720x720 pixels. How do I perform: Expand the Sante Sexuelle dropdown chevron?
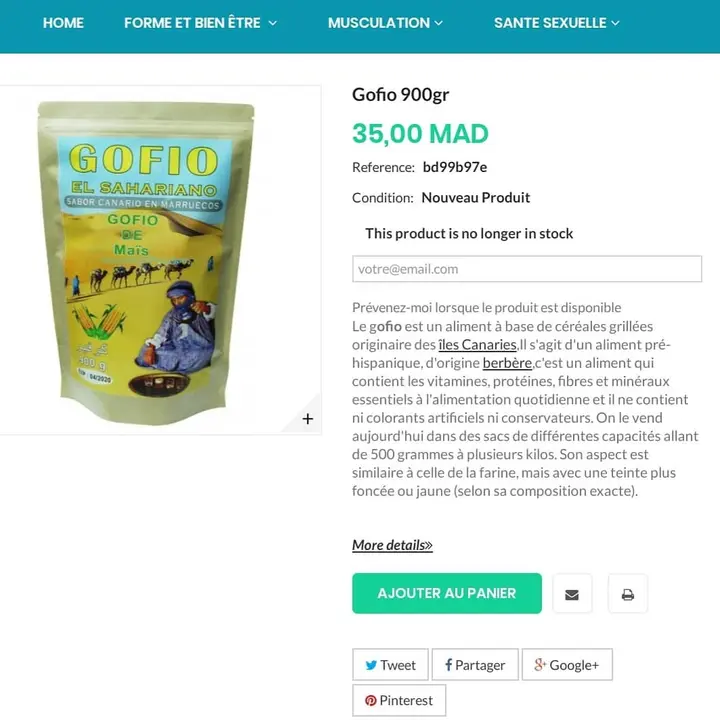click(615, 23)
